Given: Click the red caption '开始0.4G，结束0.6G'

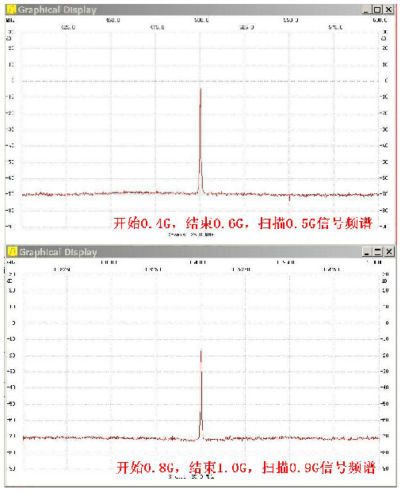Looking at the screenshot, I should pos(180,223).
